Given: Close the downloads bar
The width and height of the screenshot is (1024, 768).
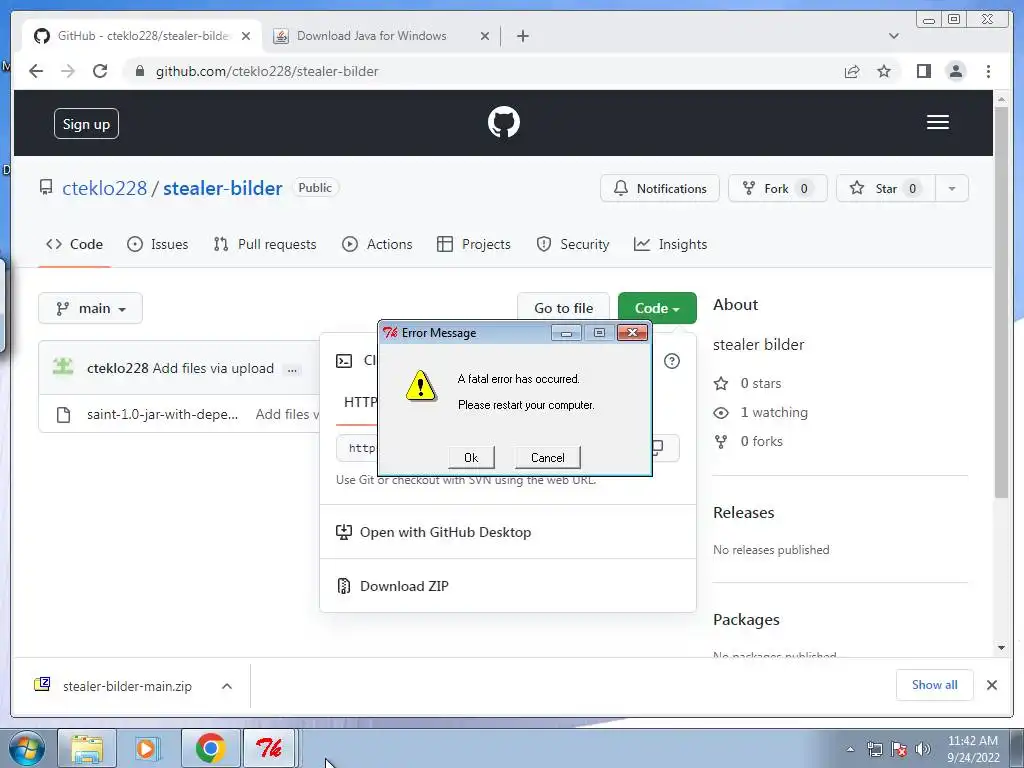Looking at the screenshot, I should tap(991, 685).
